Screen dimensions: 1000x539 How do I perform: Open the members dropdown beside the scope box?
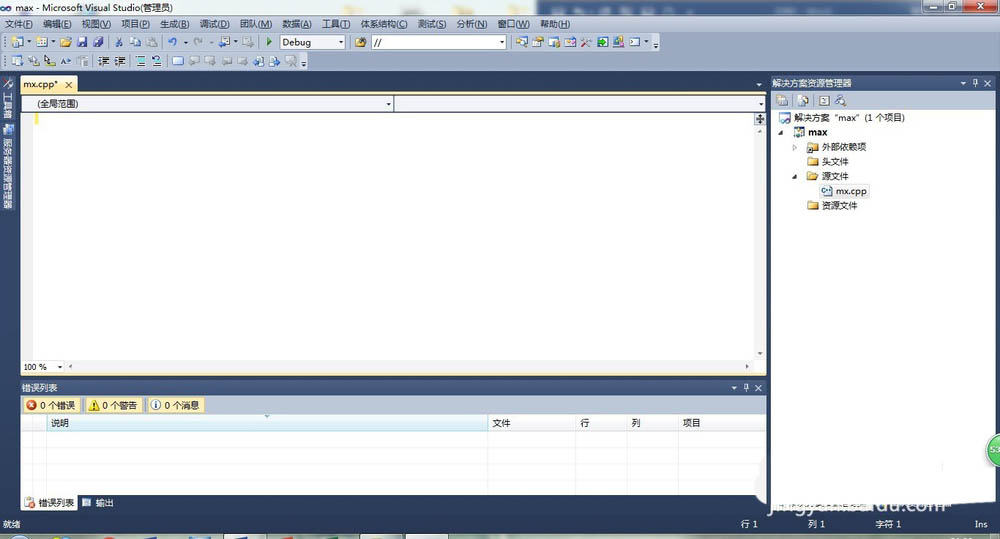[x=761, y=103]
